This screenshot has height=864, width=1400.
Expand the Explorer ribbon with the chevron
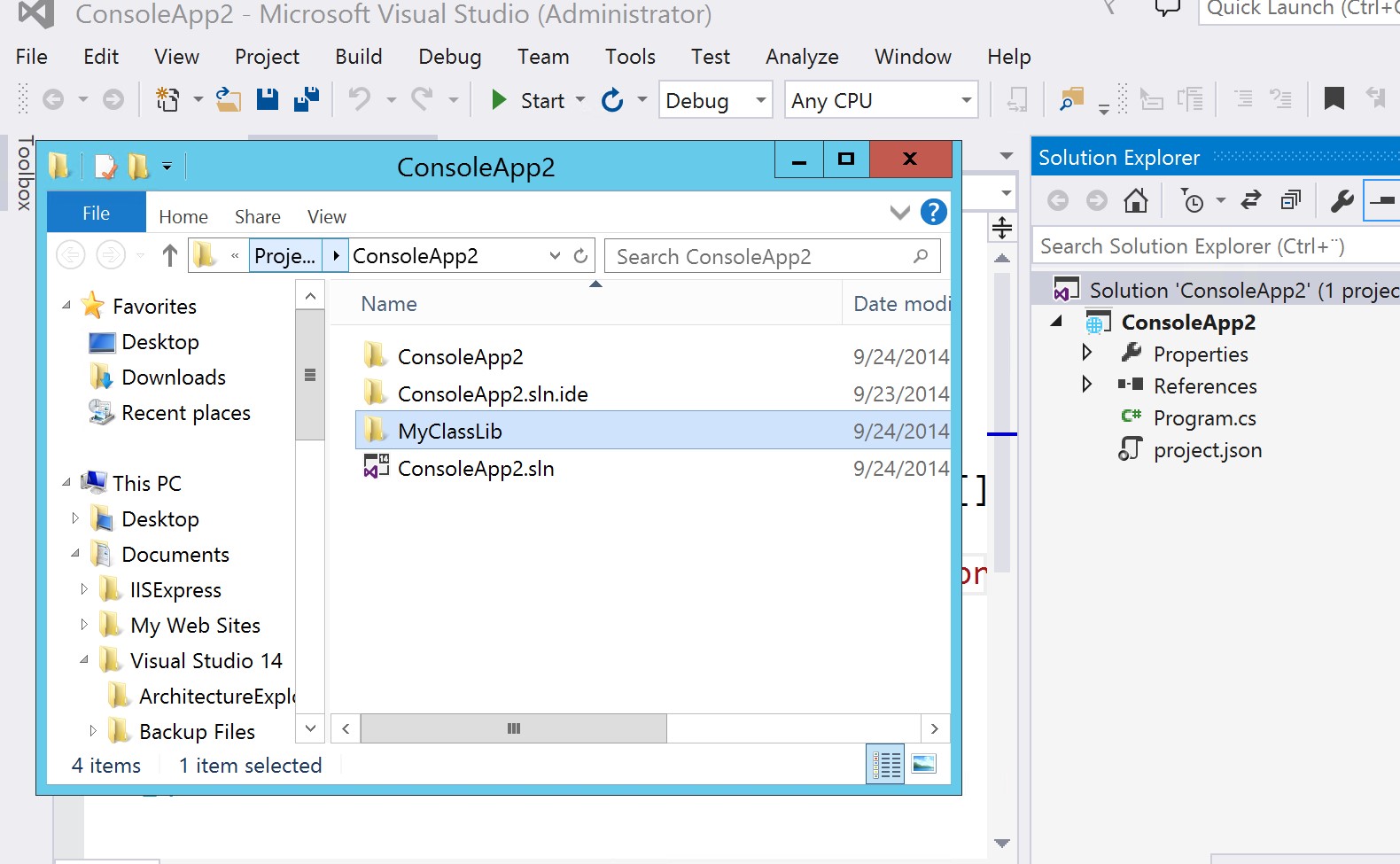pyautogui.click(x=899, y=213)
